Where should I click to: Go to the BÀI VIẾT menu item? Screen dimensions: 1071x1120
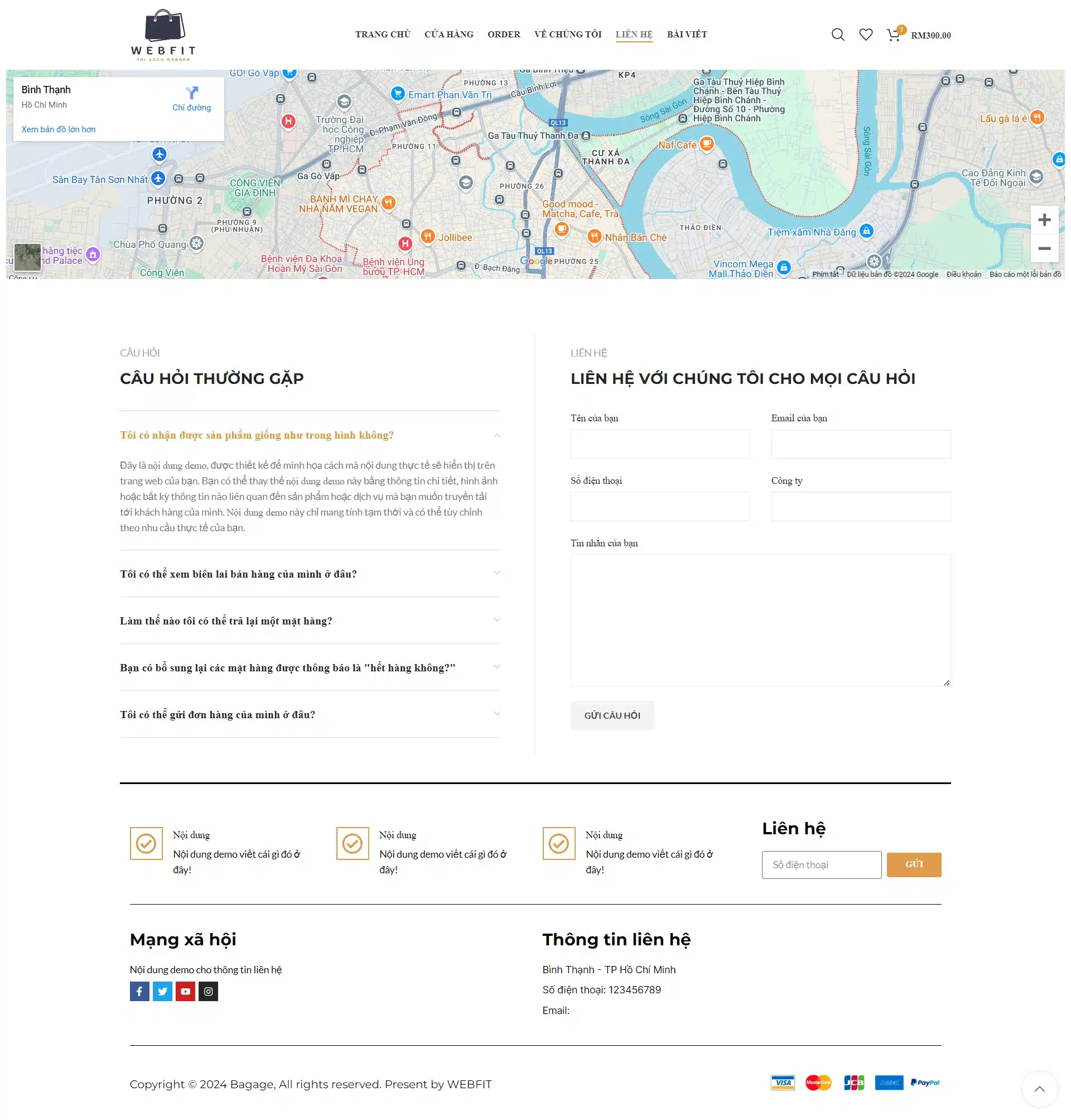[687, 35]
